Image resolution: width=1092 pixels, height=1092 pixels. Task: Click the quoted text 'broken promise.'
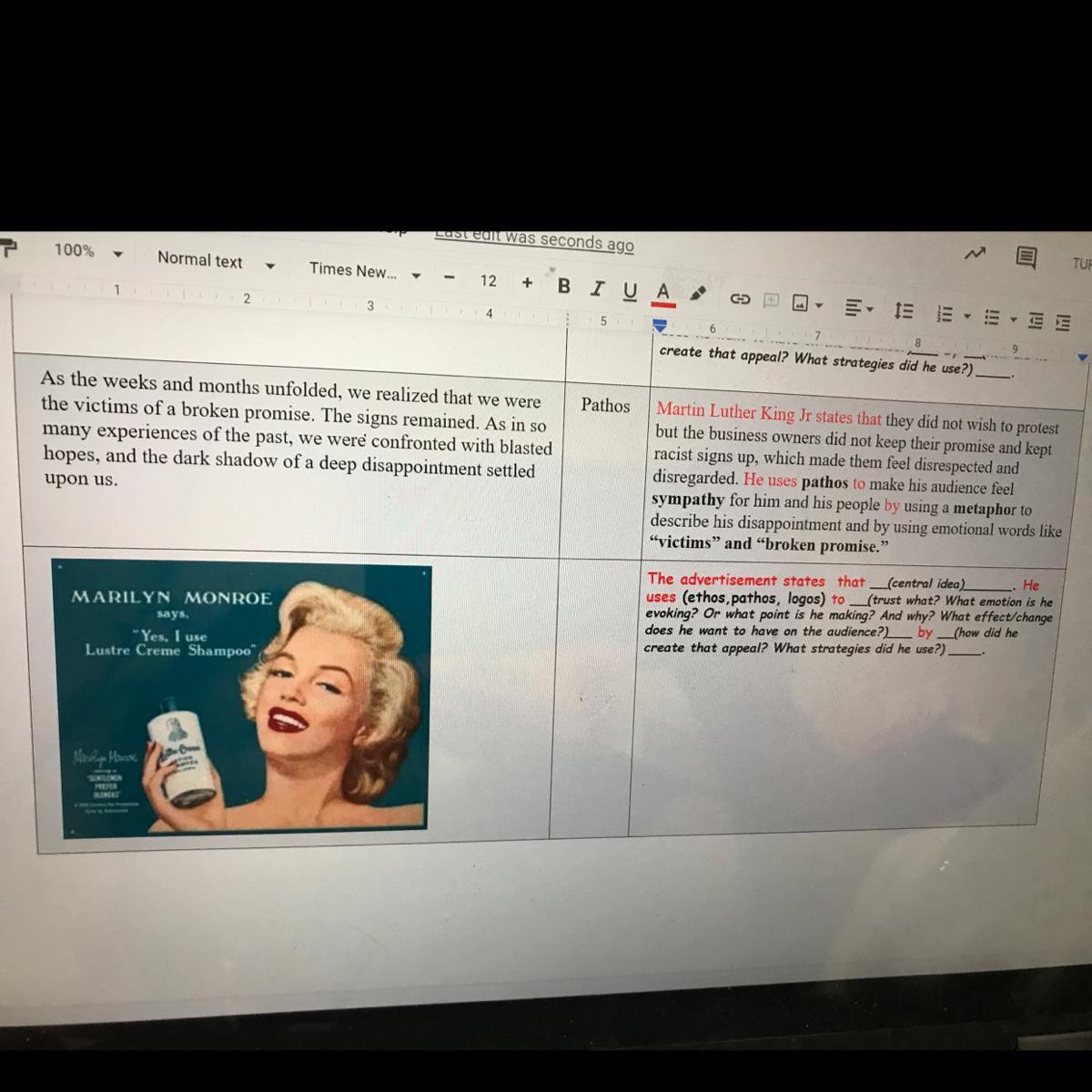click(822, 545)
